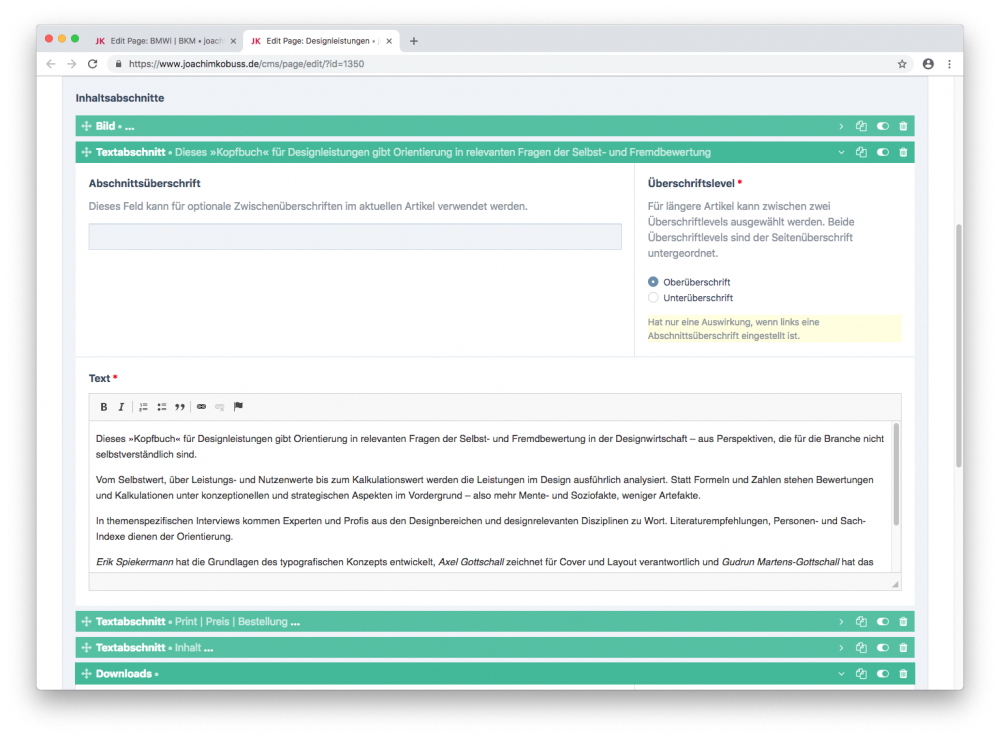Delete the Bild section with trash icon

point(903,127)
